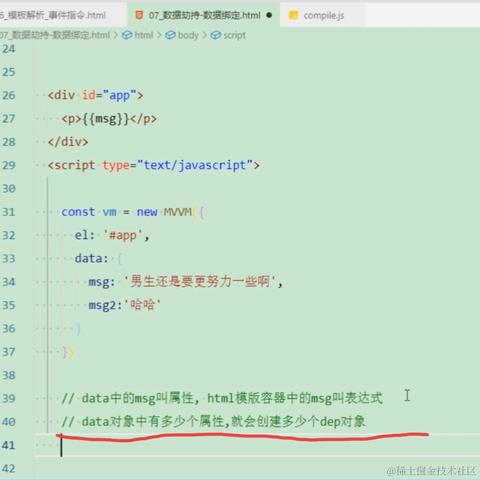Click the script type="text/javascript" tag
The height and width of the screenshot is (480, 480).
tap(154, 165)
